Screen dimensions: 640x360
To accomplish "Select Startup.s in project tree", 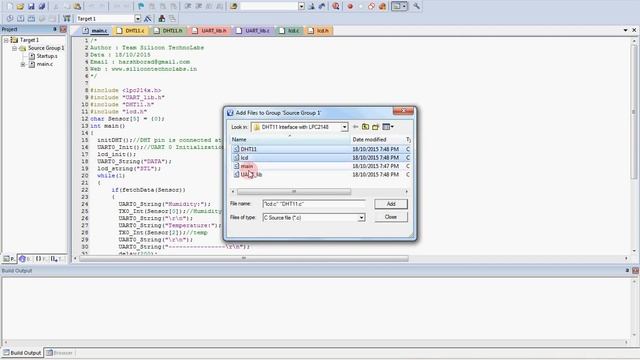I will pos(47,56).
